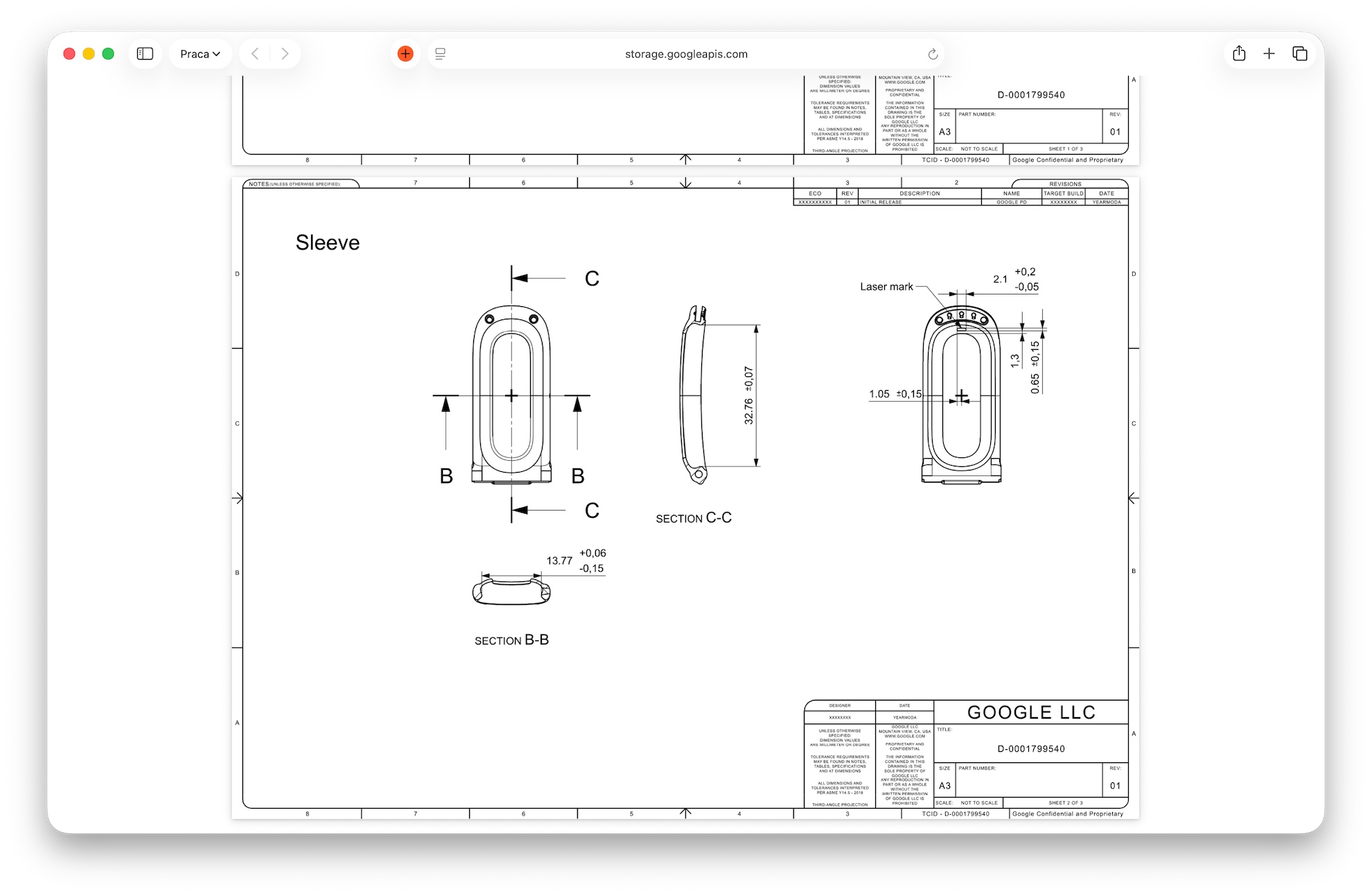Reload the current page
The image size is (1372, 896).
click(x=933, y=54)
